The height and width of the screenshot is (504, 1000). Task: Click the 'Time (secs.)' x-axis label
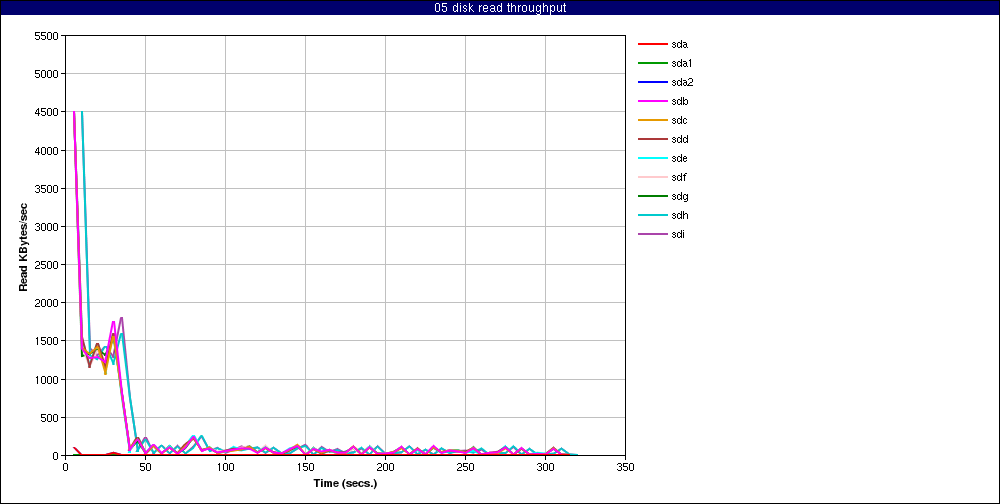click(x=345, y=483)
